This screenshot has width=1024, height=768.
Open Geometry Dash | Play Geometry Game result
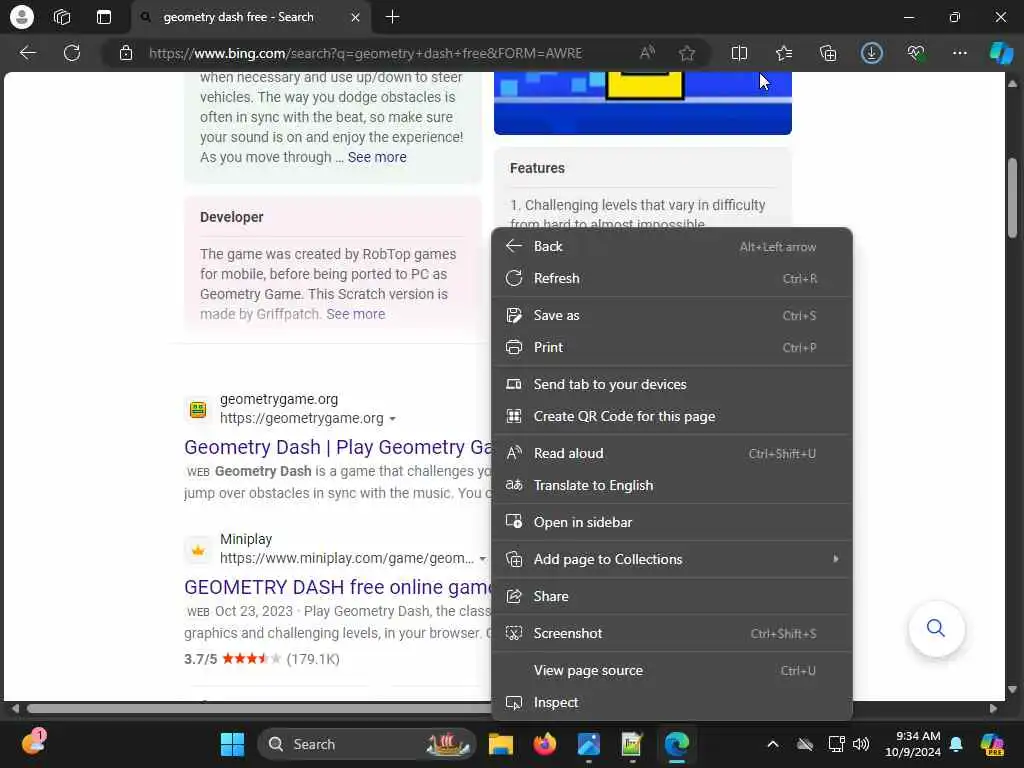338,447
